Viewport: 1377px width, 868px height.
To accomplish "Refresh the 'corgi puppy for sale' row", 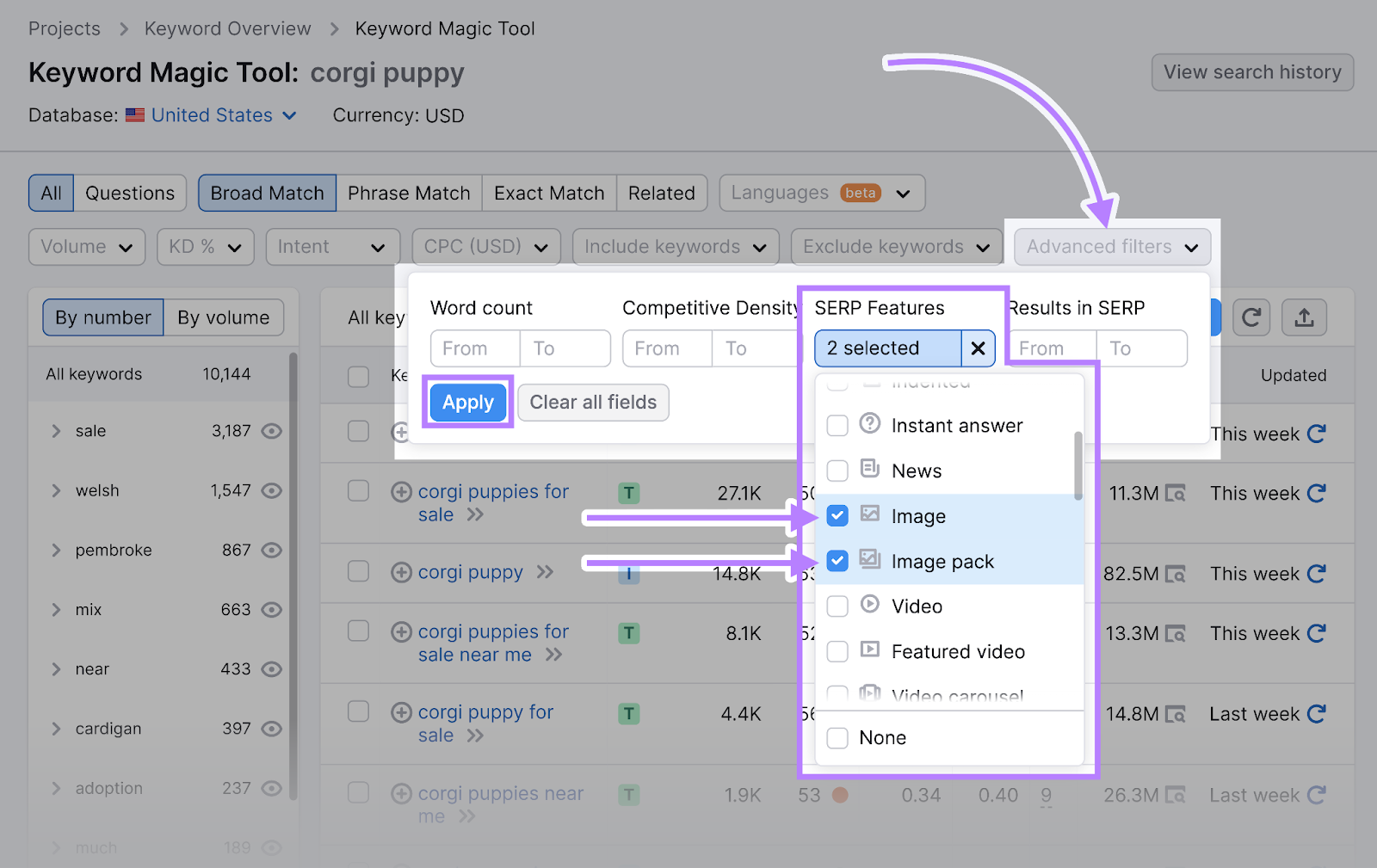I will click(x=1316, y=714).
